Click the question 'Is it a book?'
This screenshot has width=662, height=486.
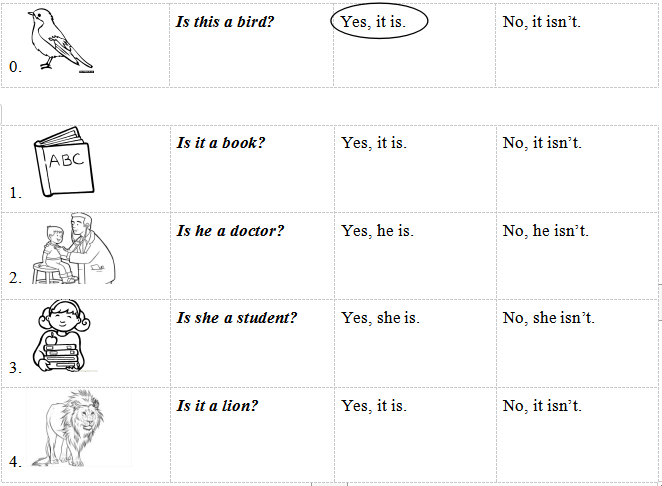221,143
